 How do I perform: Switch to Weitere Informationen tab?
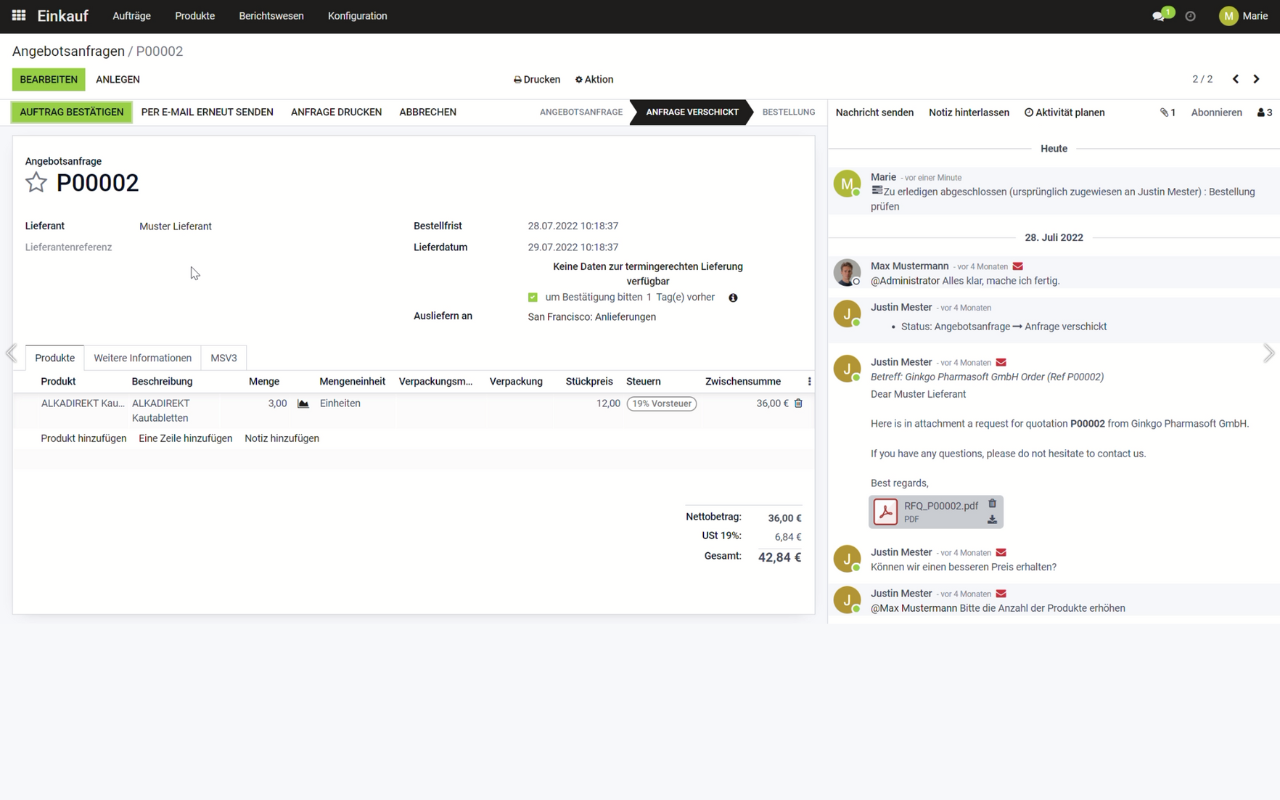click(142, 358)
